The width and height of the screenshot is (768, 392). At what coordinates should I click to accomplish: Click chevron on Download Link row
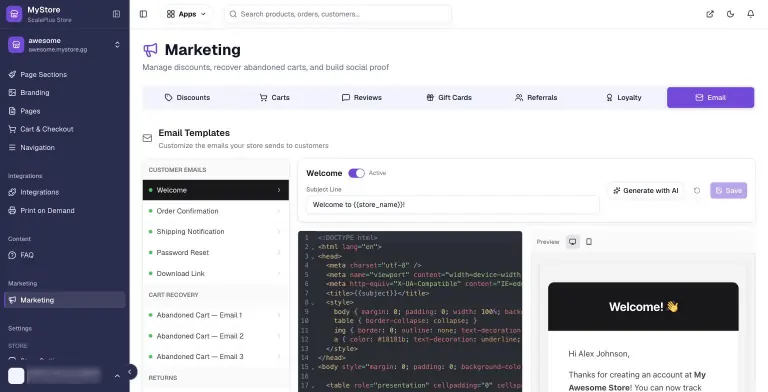[279, 273]
